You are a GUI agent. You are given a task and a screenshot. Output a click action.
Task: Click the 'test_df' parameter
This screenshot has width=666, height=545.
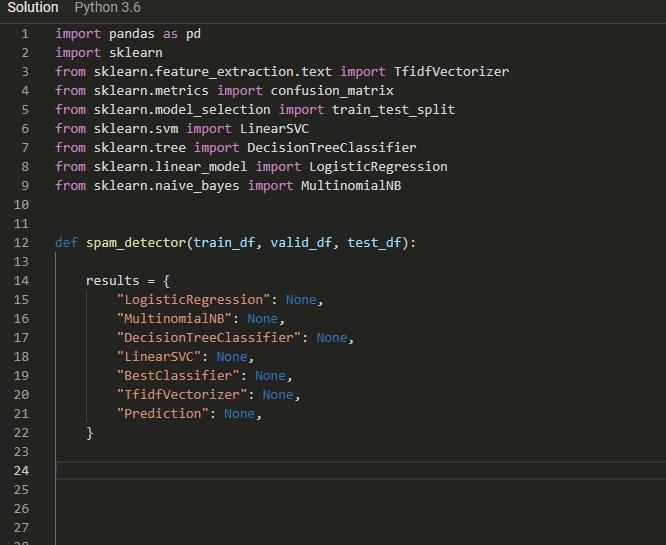pos(374,243)
